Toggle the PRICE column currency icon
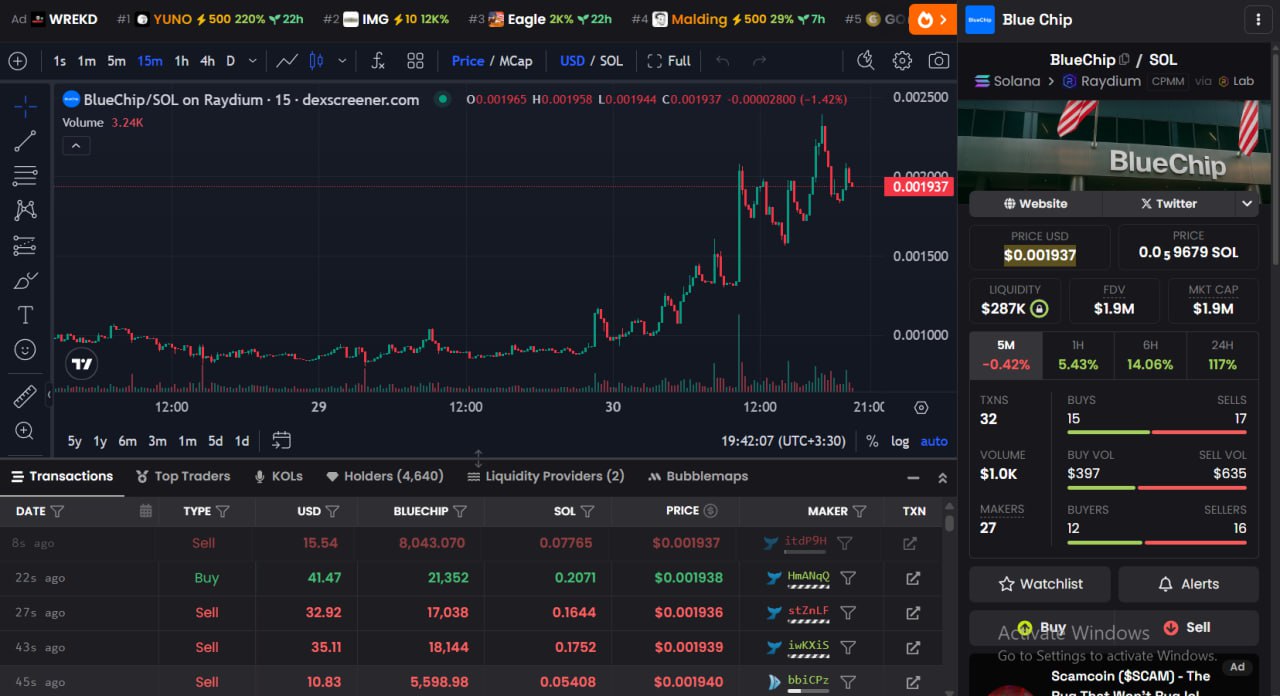Screen dimensions: 1280x696 point(710,511)
